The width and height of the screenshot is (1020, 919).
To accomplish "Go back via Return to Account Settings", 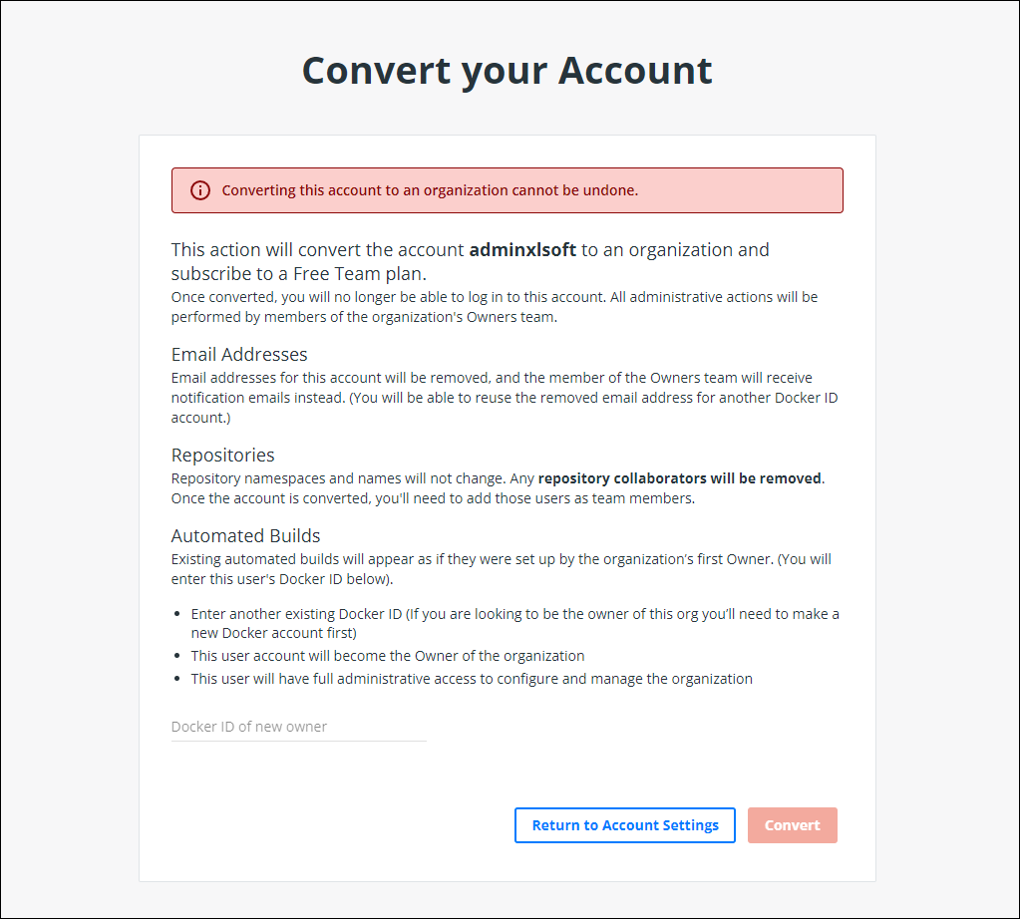I will pyautogui.click(x=625, y=825).
